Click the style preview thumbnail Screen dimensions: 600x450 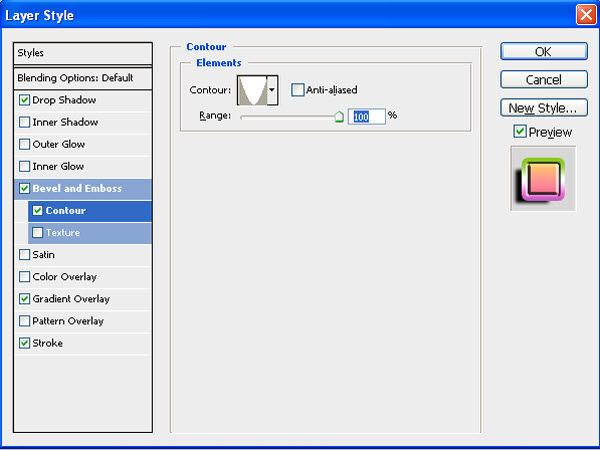543,177
